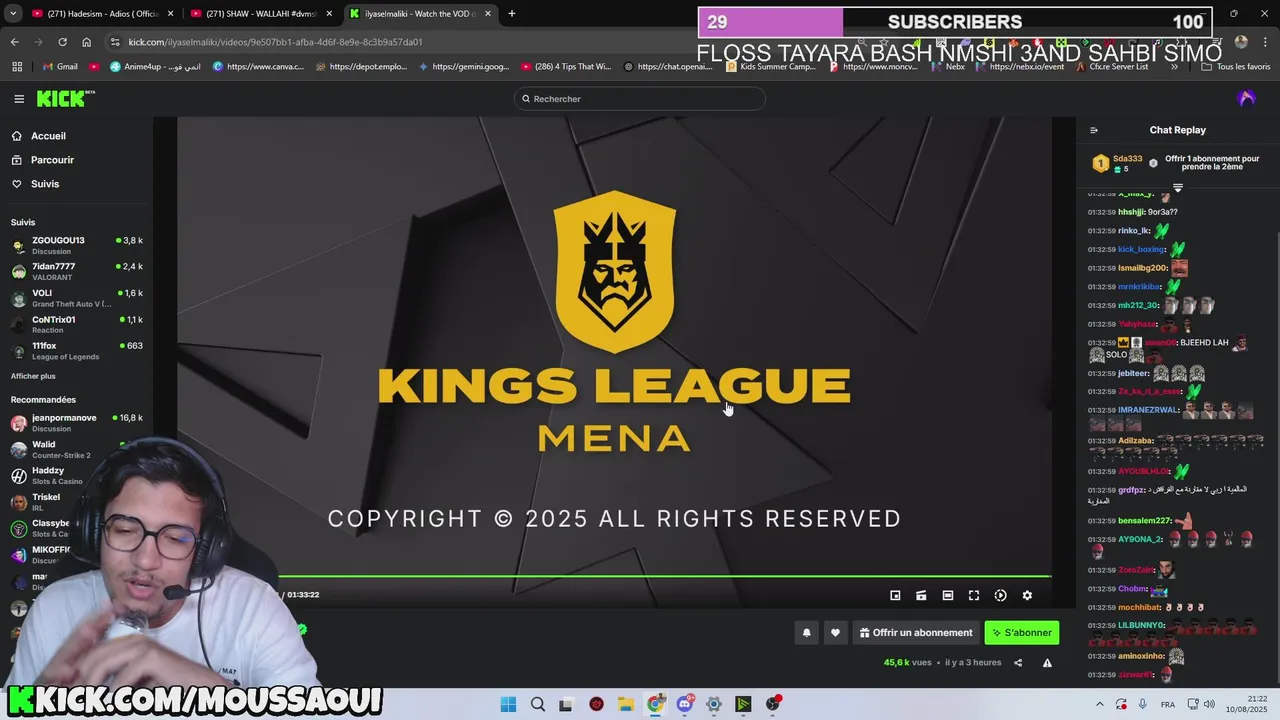Open new browser tab
The height and width of the screenshot is (720, 1280).
511,14
